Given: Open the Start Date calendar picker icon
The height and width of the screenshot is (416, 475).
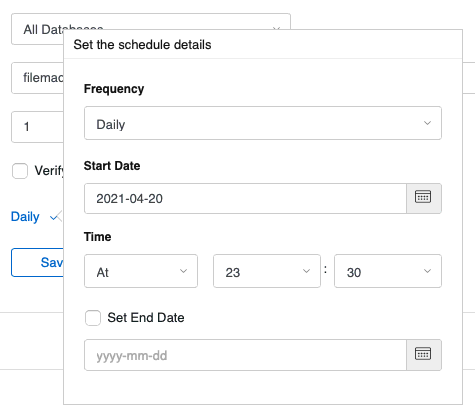Looking at the screenshot, I should (424, 198).
